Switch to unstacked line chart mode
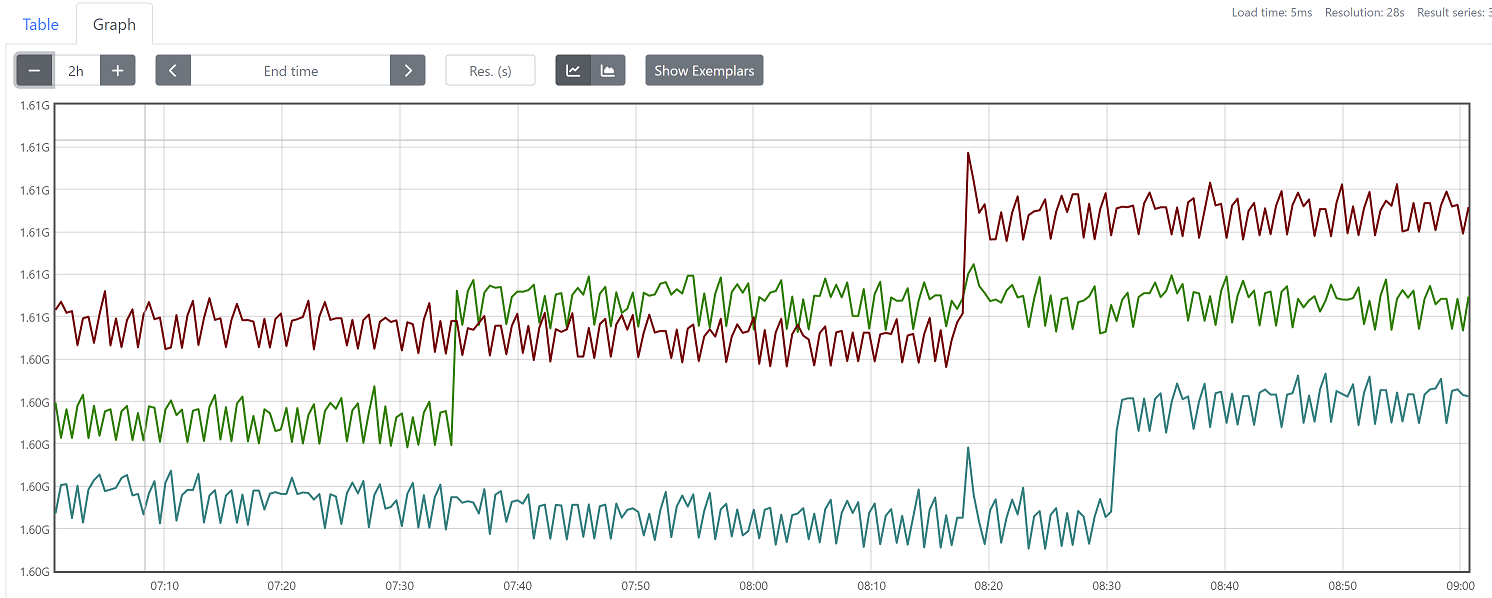 [x=573, y=71]
